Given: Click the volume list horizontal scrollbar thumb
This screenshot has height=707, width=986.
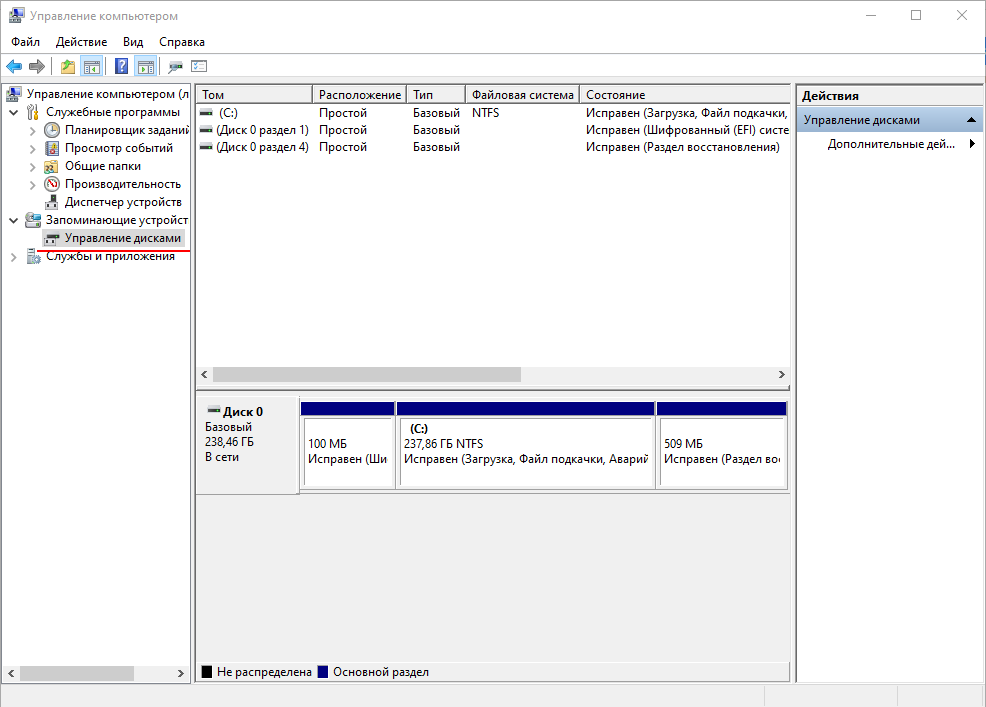Looking at the screenshot, I should (x=367, y=374).
